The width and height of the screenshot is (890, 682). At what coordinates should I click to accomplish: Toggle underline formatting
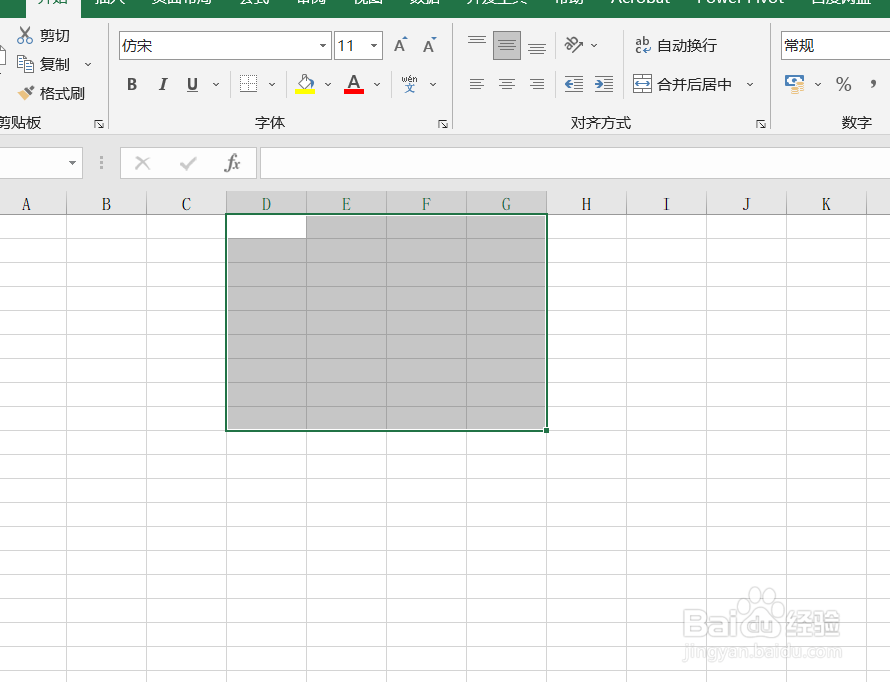[x=192, y=85]
